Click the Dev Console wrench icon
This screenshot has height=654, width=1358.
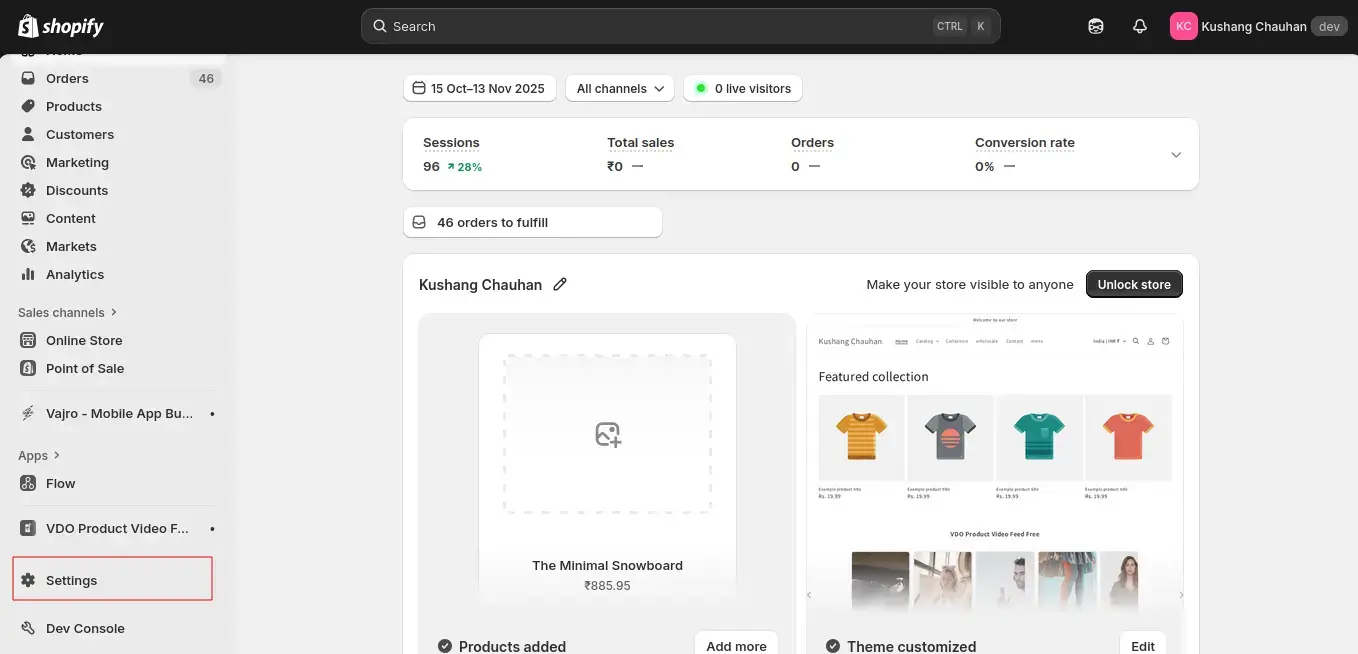pyautogui.click(x=28, y=628)
